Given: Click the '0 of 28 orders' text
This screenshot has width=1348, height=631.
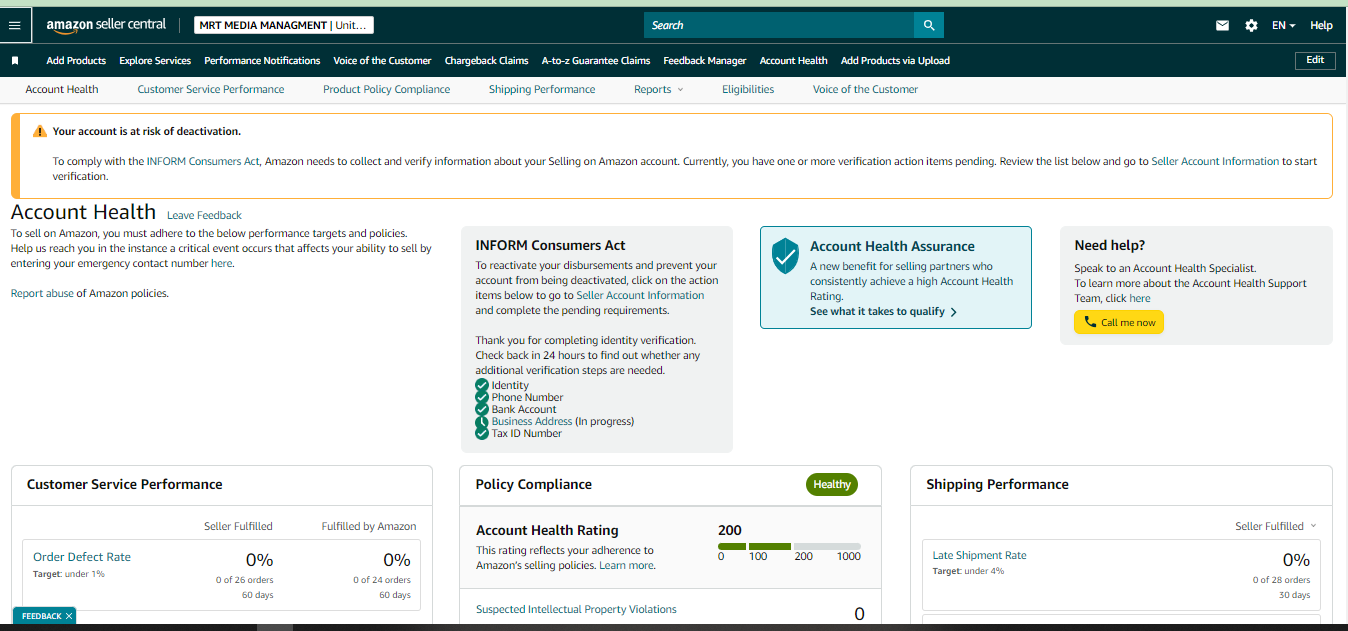Looking at the screenshot, I should (1281, 580).
